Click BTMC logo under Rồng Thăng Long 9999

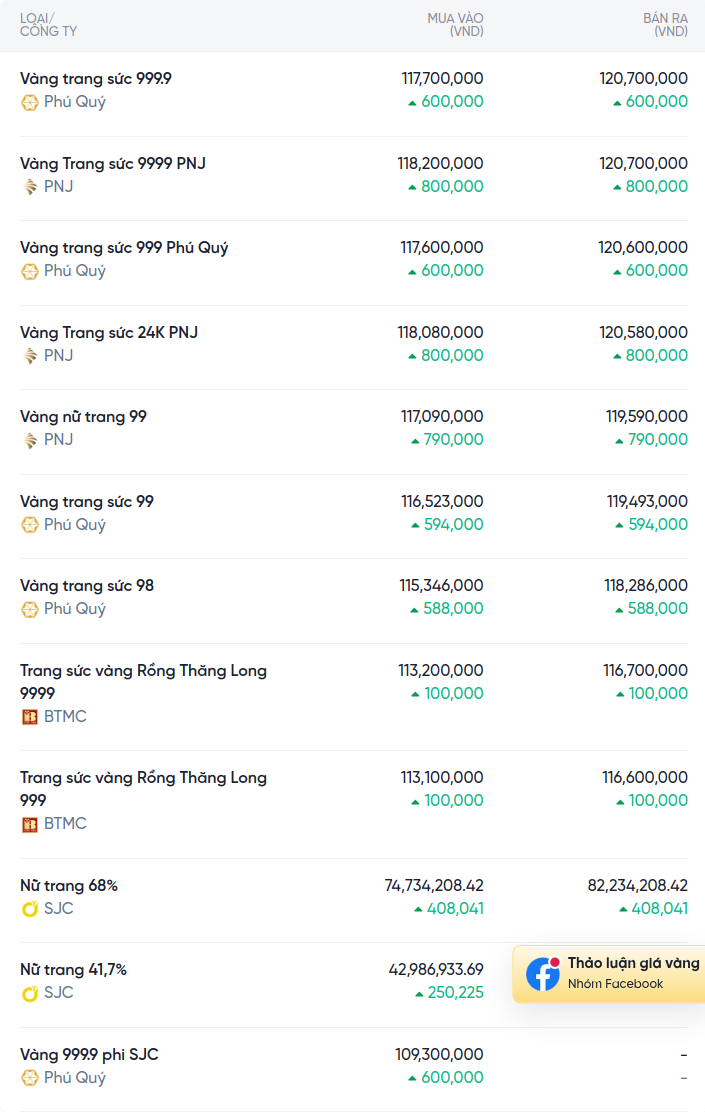tap(30, 717)
